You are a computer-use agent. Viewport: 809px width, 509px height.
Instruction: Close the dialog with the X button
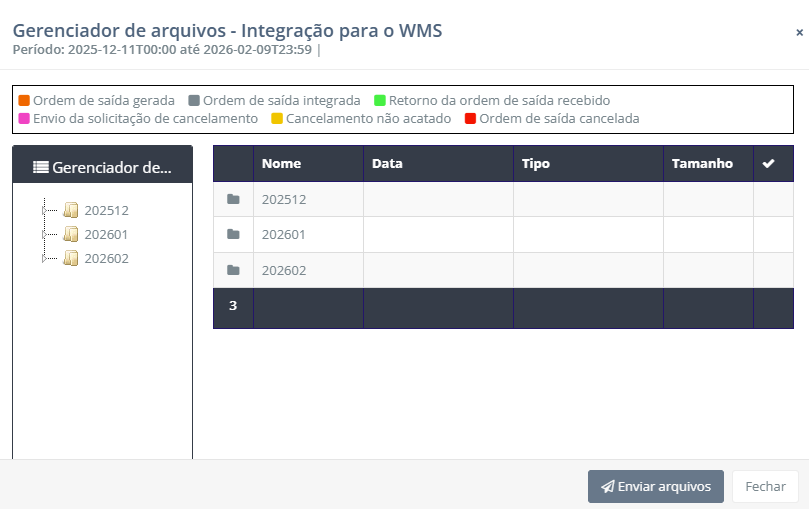point(799,32)
